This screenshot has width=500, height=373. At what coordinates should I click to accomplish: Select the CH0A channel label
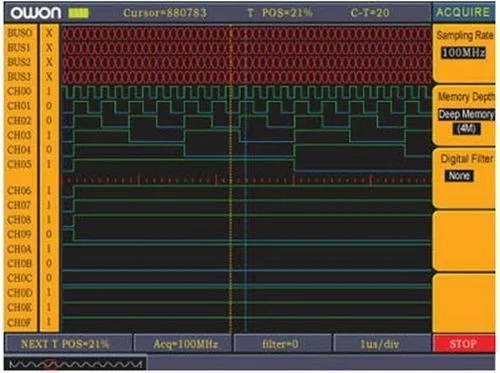pyautogui.click(x=19, y=249)
